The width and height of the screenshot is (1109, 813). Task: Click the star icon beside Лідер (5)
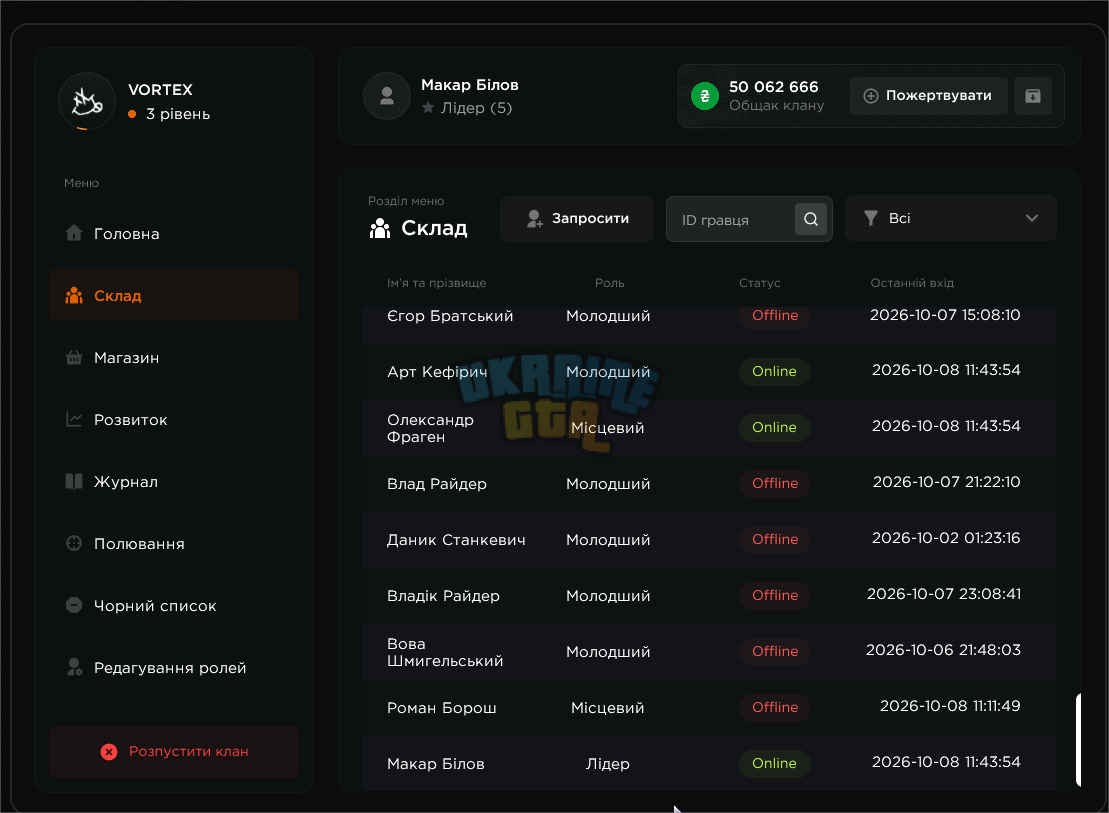tap(428, 108)
